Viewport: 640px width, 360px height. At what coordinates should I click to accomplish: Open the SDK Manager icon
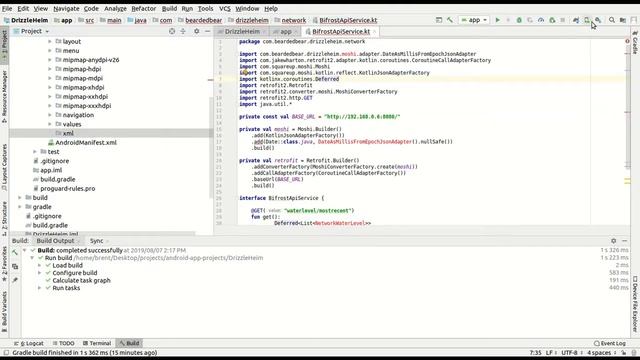[x=598, y=20]
